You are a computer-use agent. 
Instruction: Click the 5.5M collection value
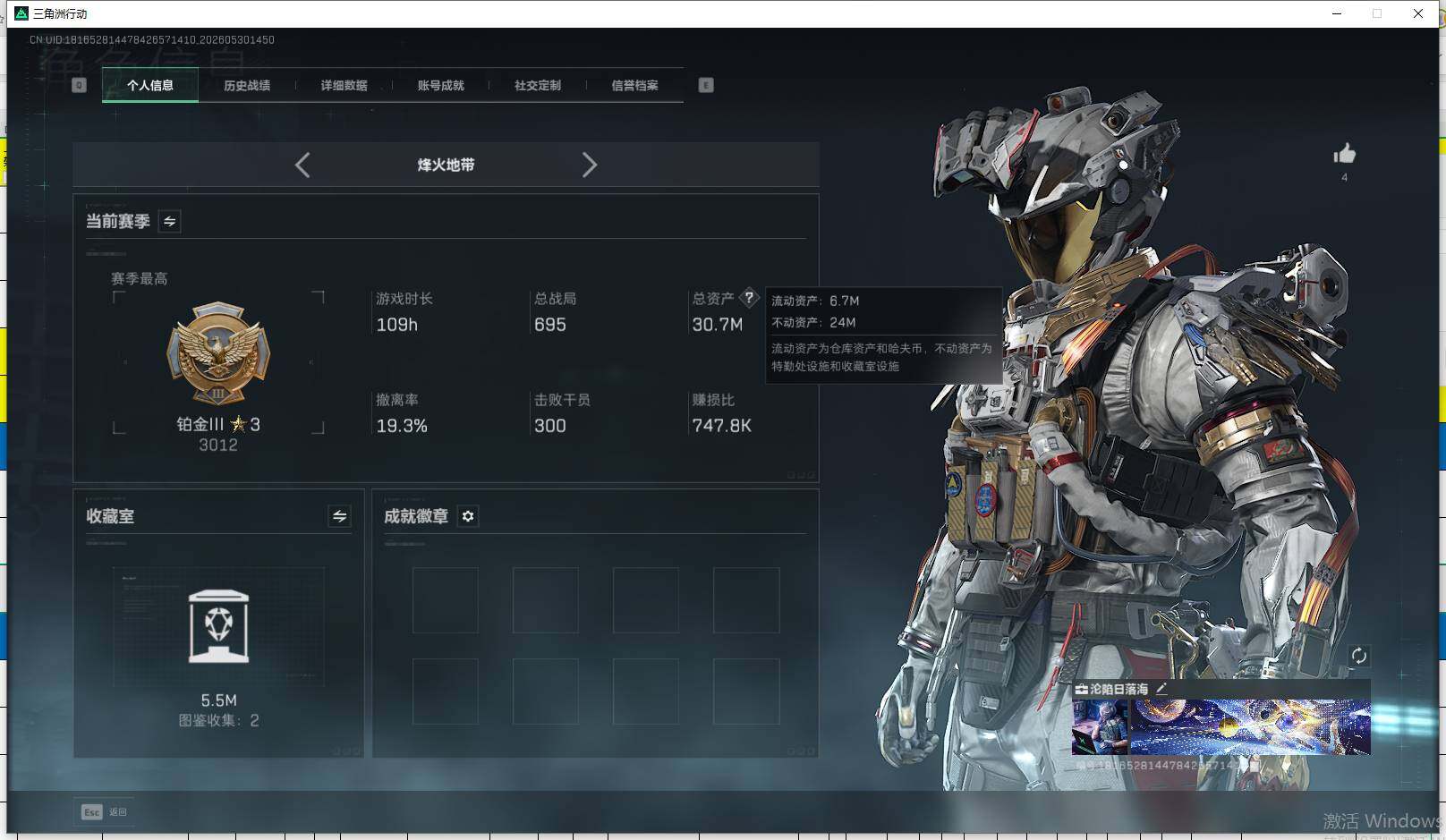pos(218,700)
